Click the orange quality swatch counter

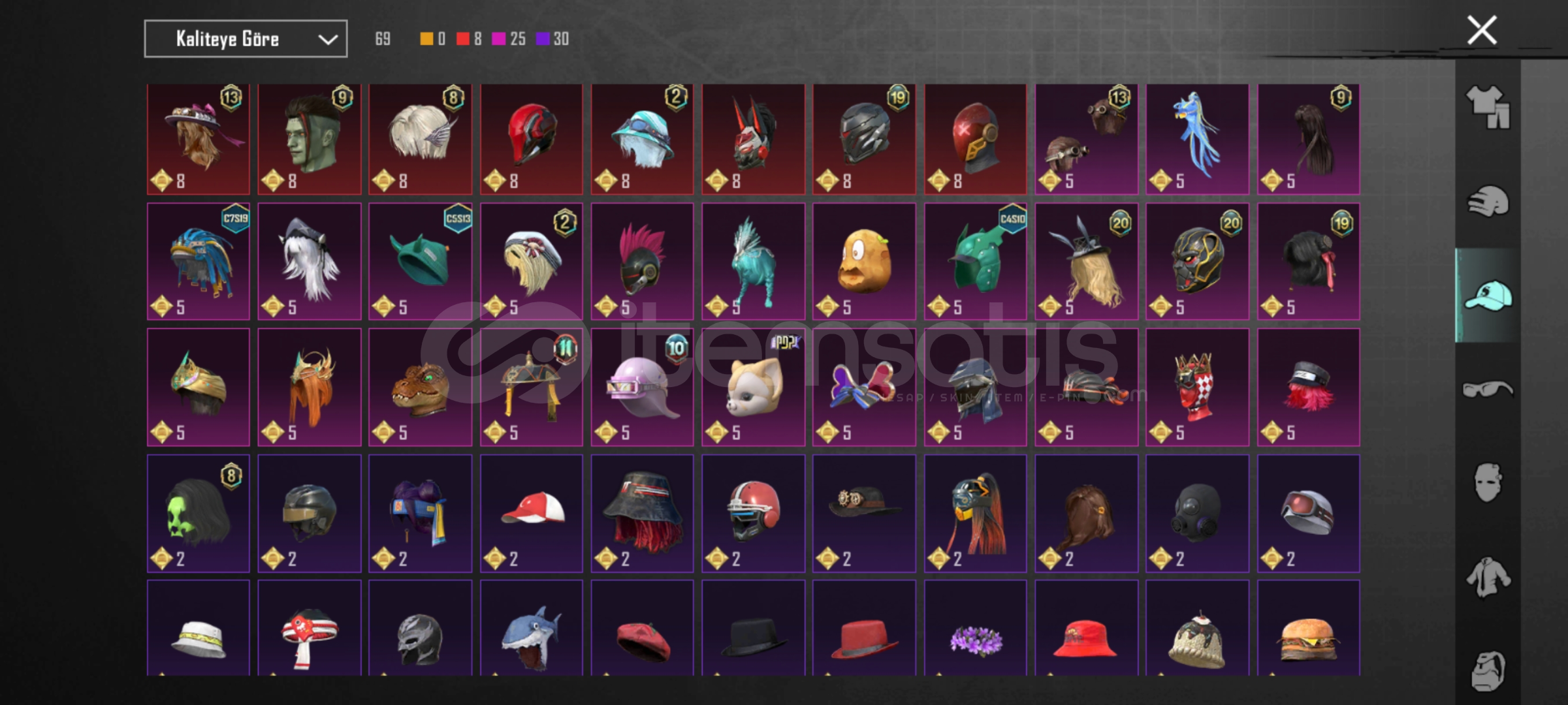click(432, 39)
